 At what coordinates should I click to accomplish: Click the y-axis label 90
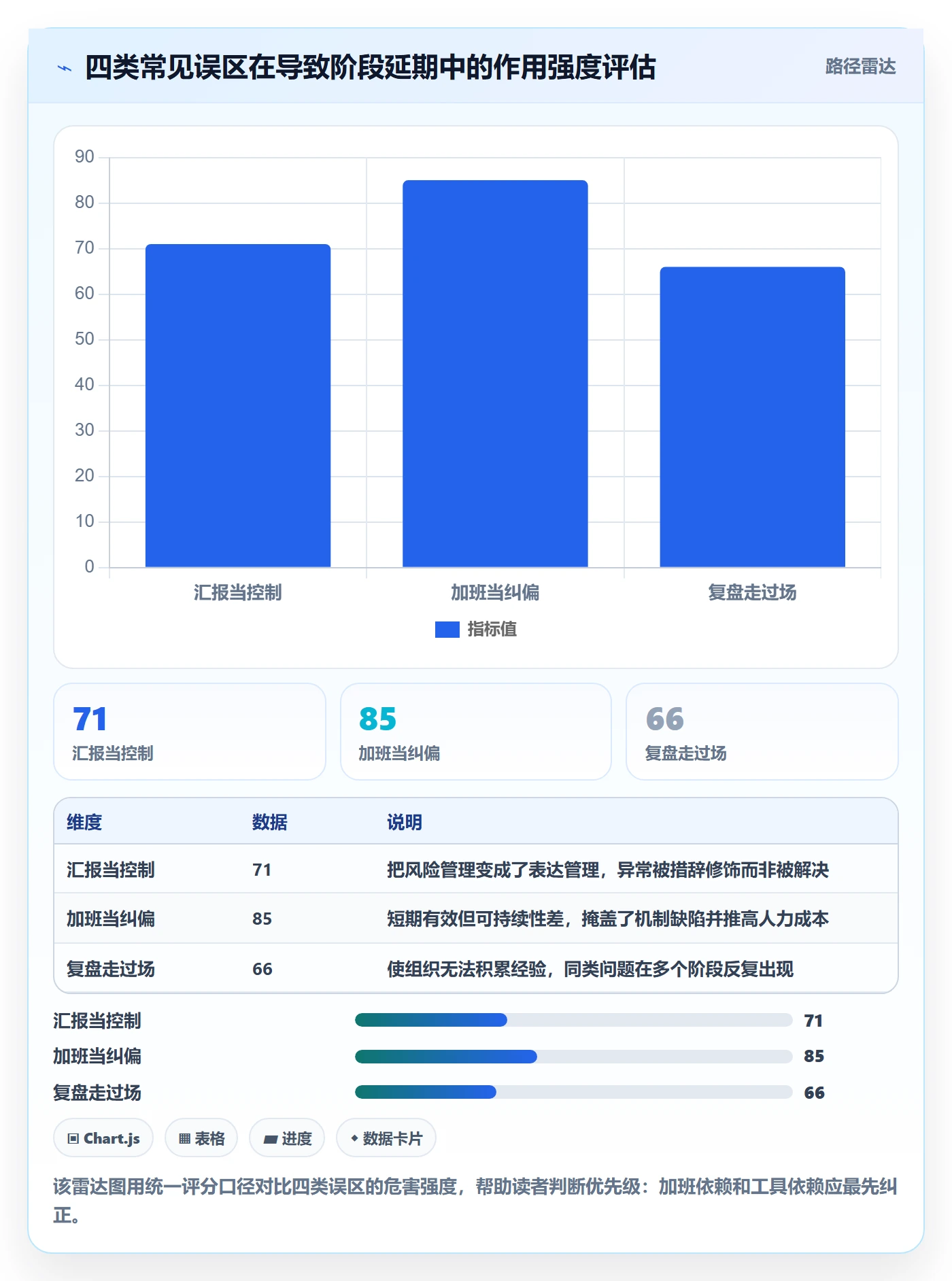(x=84, y=157)
